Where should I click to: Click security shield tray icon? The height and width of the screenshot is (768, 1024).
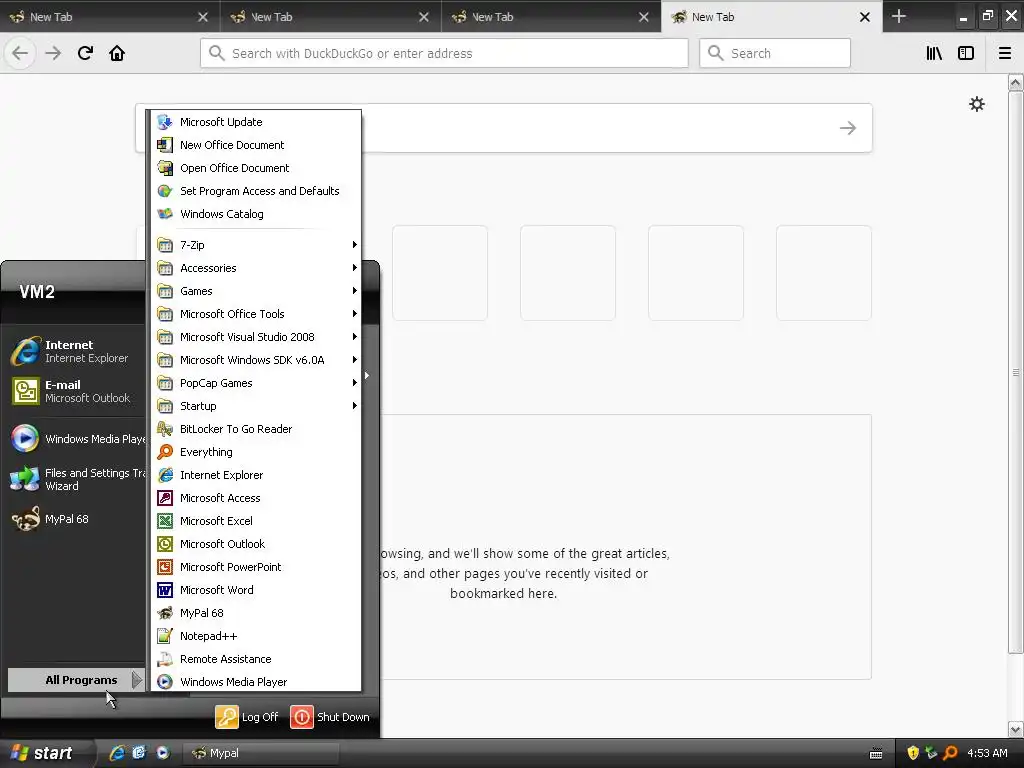913,753
